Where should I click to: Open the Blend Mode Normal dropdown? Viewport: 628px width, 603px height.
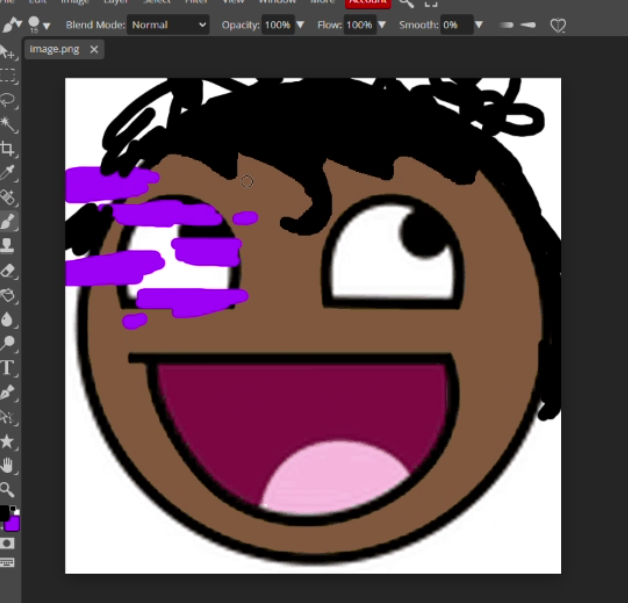click(168, 25)
